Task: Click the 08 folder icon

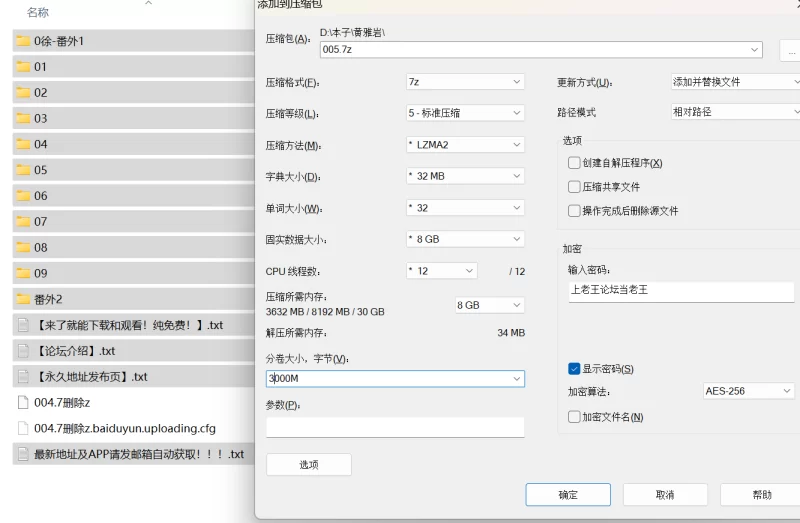Action: click(23, 247)
